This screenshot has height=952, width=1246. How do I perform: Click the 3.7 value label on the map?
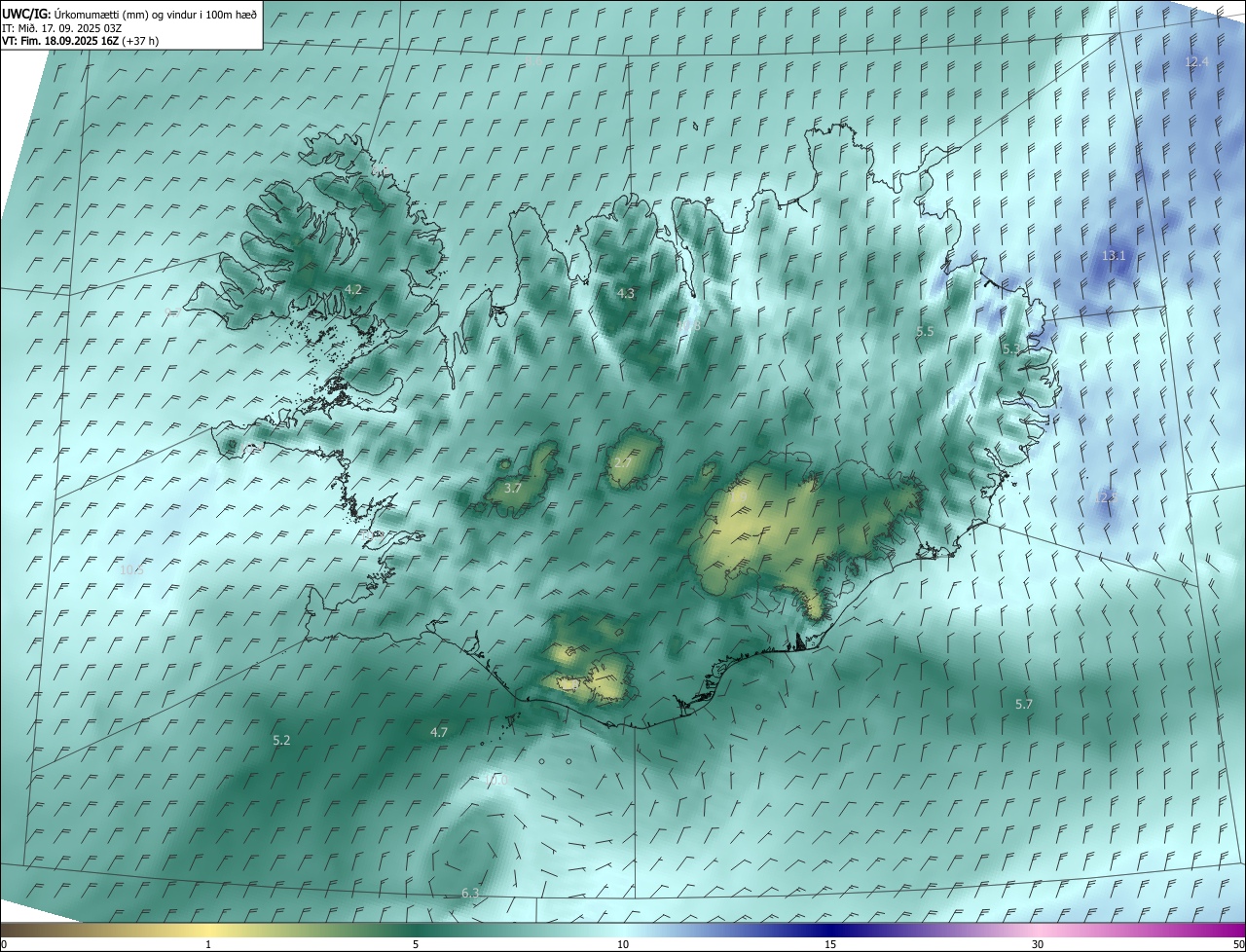click(514, 488)
